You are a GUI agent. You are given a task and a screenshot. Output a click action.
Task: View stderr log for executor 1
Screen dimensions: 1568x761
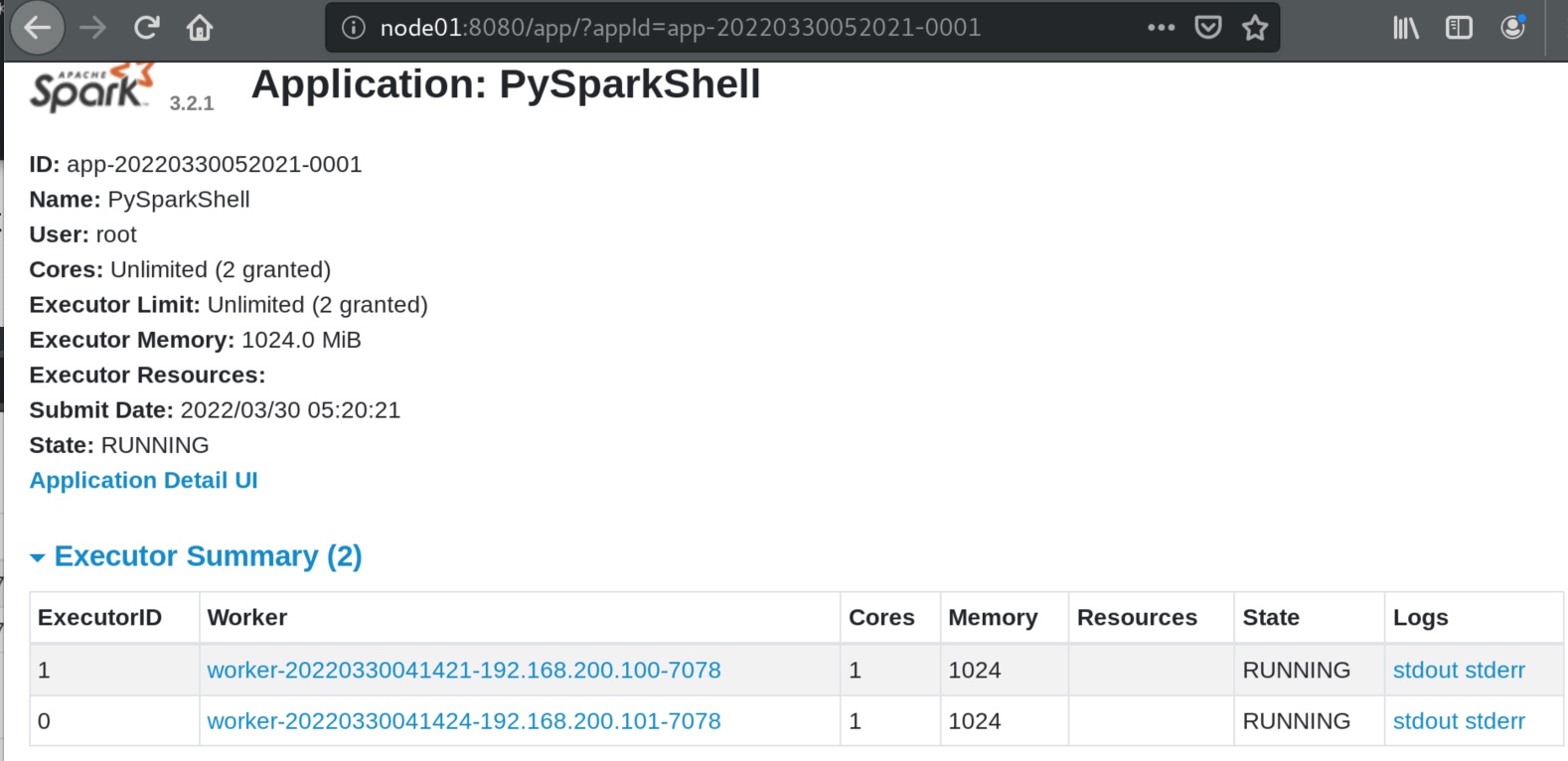tap(1494, 671)
